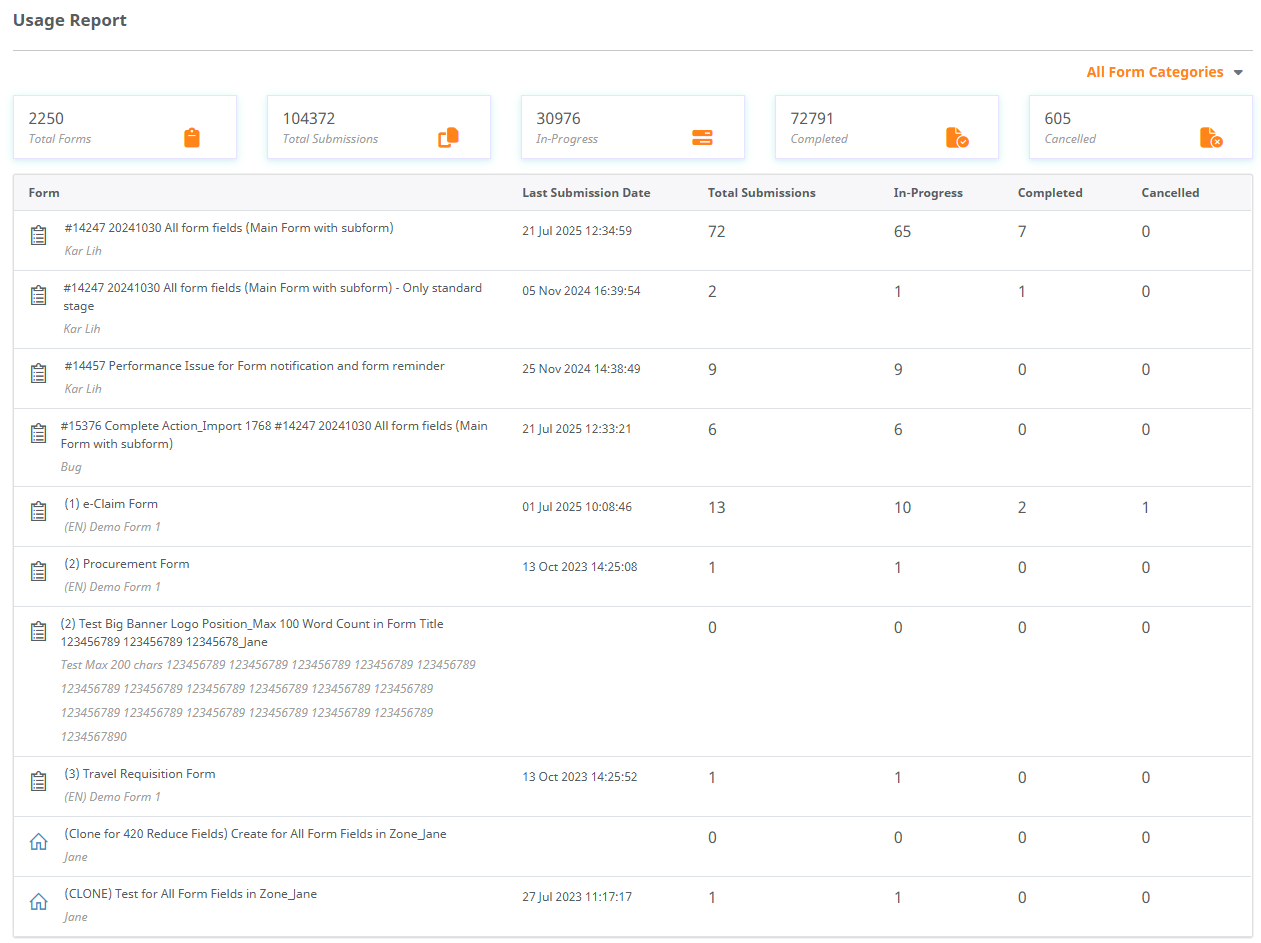This screenshot has width=1261, height=943.
Task: Select the 104372 Total Submissions card
Action: pos(379,127)
